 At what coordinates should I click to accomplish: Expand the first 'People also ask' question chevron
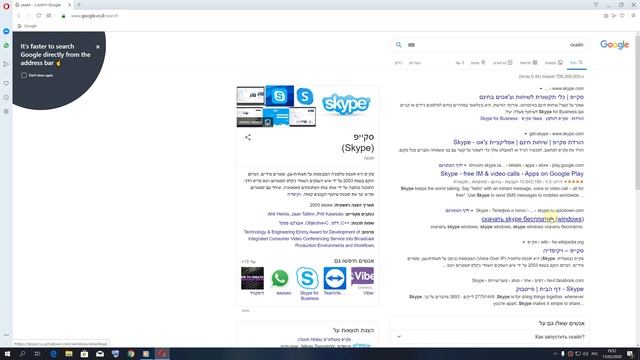399,337
